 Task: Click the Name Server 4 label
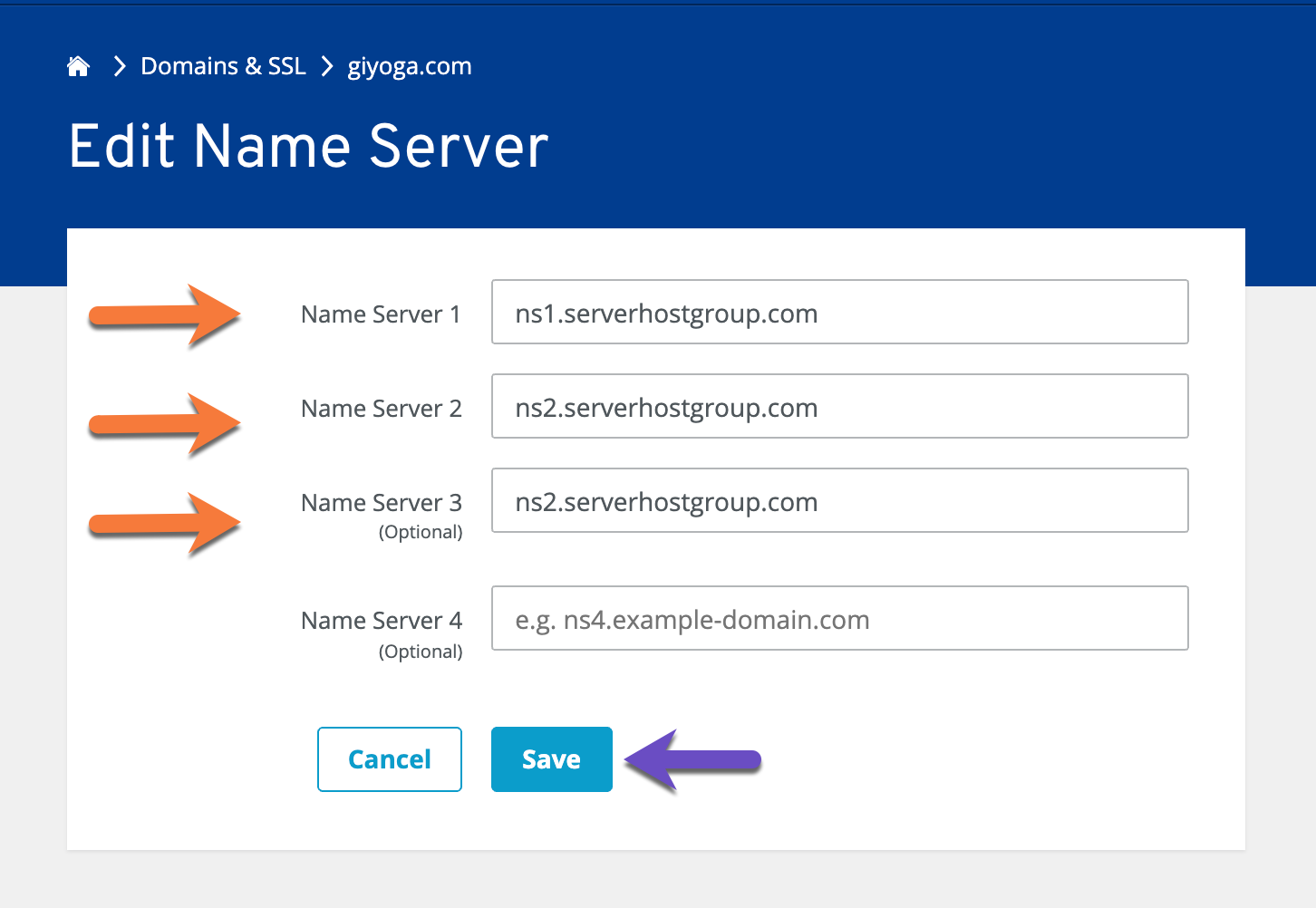point(381,621)
